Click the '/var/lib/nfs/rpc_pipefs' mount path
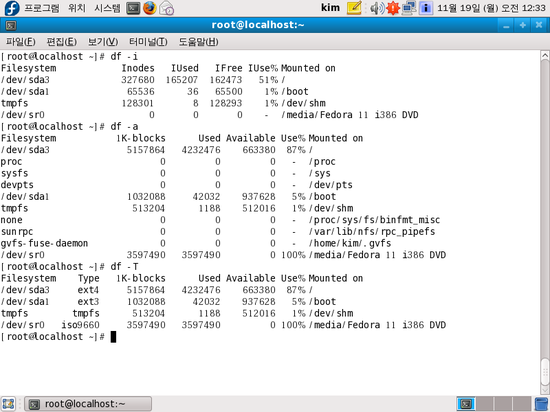Viewport: 550px width, 412px height. click(372, 232)
